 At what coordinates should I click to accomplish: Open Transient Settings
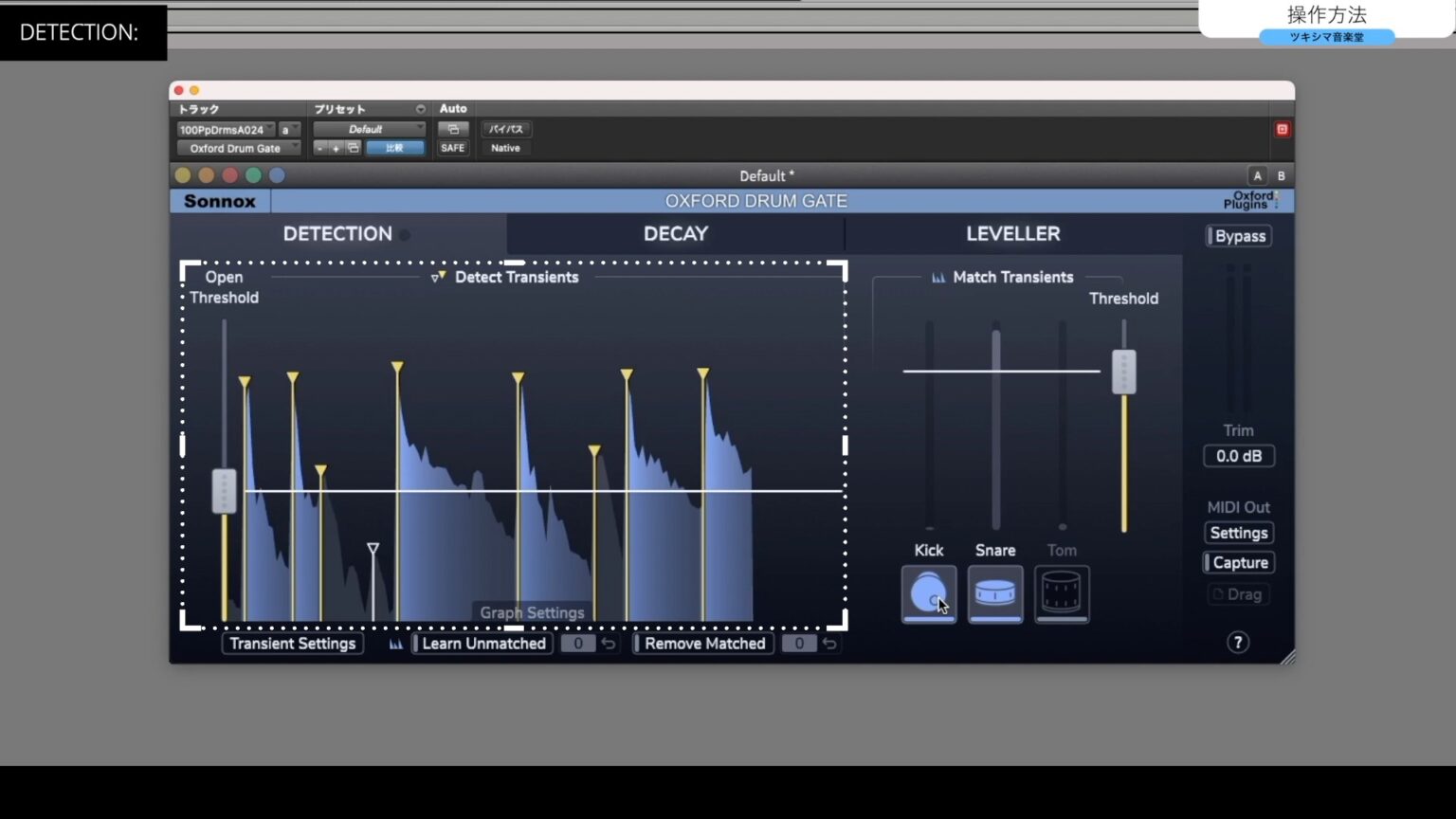[292, 643]
